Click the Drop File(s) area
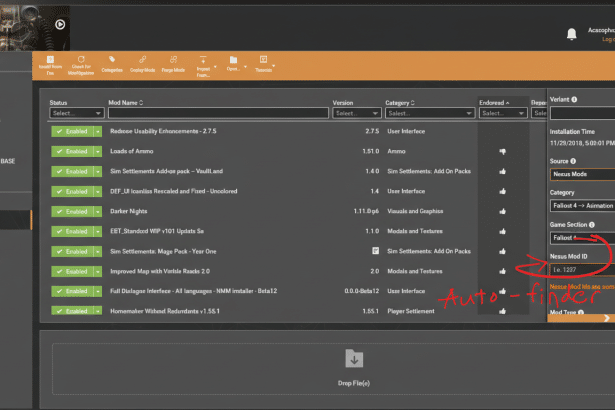Image resolution: width=615 pixels, height=410 pixels. tap(333, 369)
